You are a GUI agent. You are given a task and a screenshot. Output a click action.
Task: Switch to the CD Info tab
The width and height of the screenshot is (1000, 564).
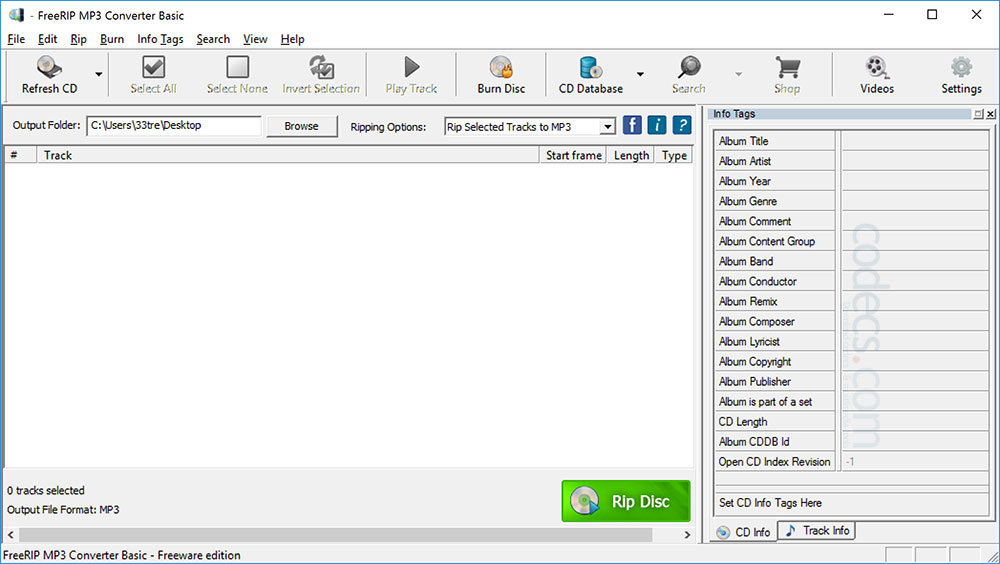tap(744, 532)
